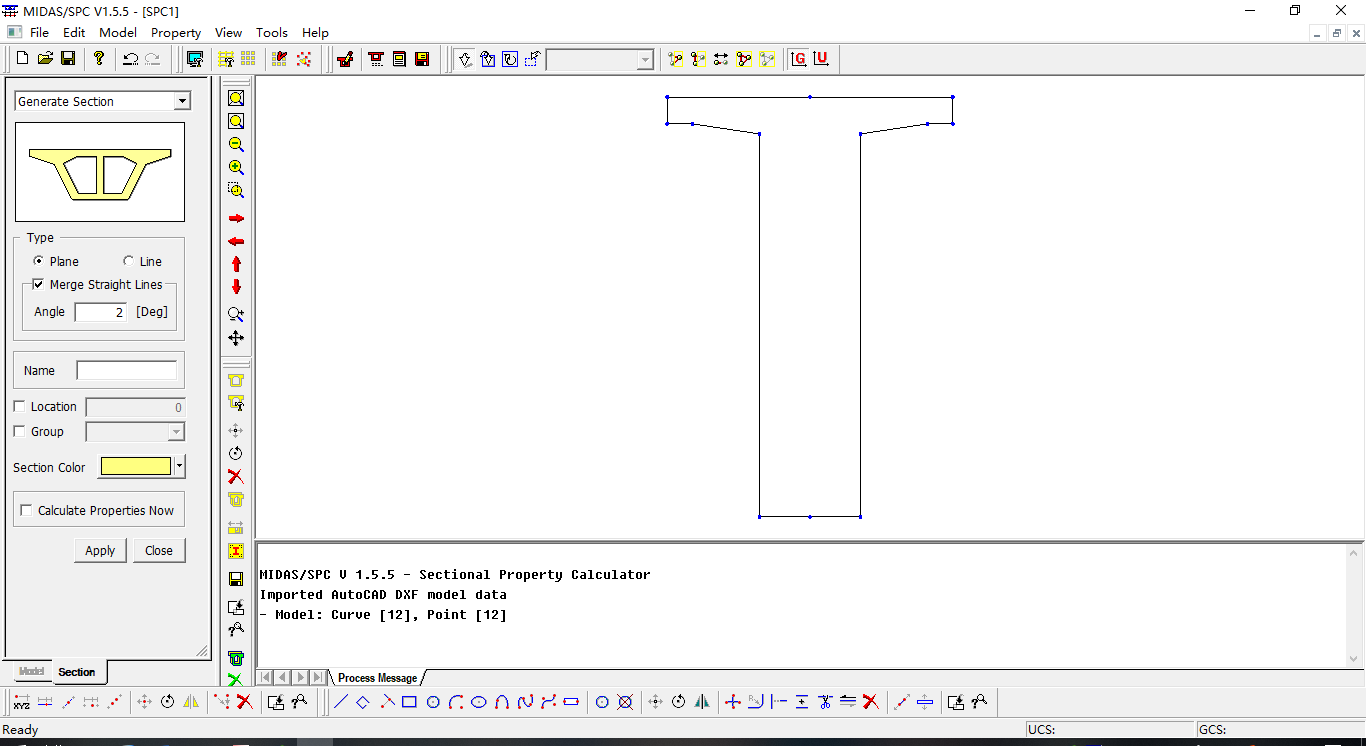The height and width of the screenshot is (746, 1366).
Task: Open the Section Color dropdown arrow
Action: pos(179,466)
